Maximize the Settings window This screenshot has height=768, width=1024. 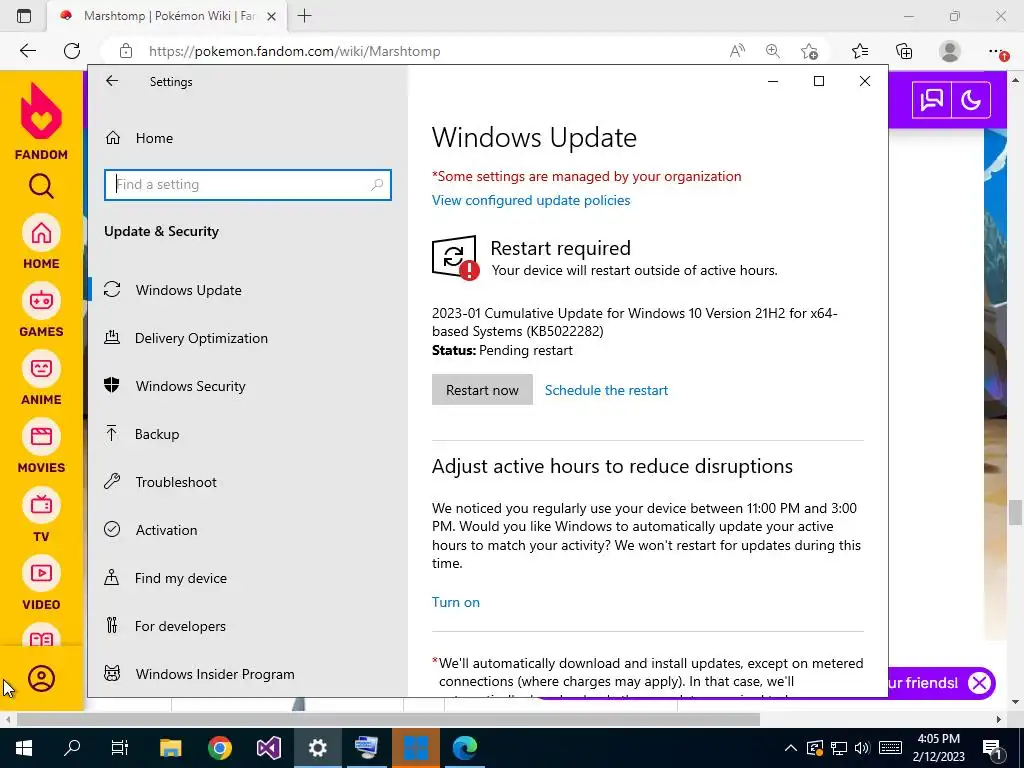coord(819,81)
